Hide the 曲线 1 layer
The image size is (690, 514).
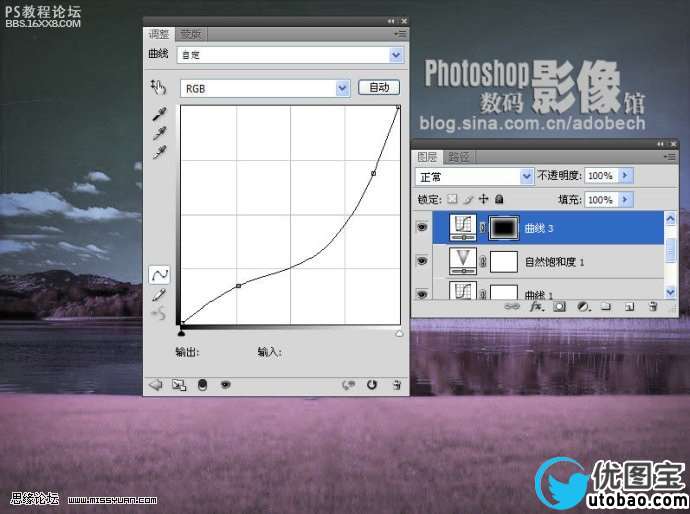[422, 294]
